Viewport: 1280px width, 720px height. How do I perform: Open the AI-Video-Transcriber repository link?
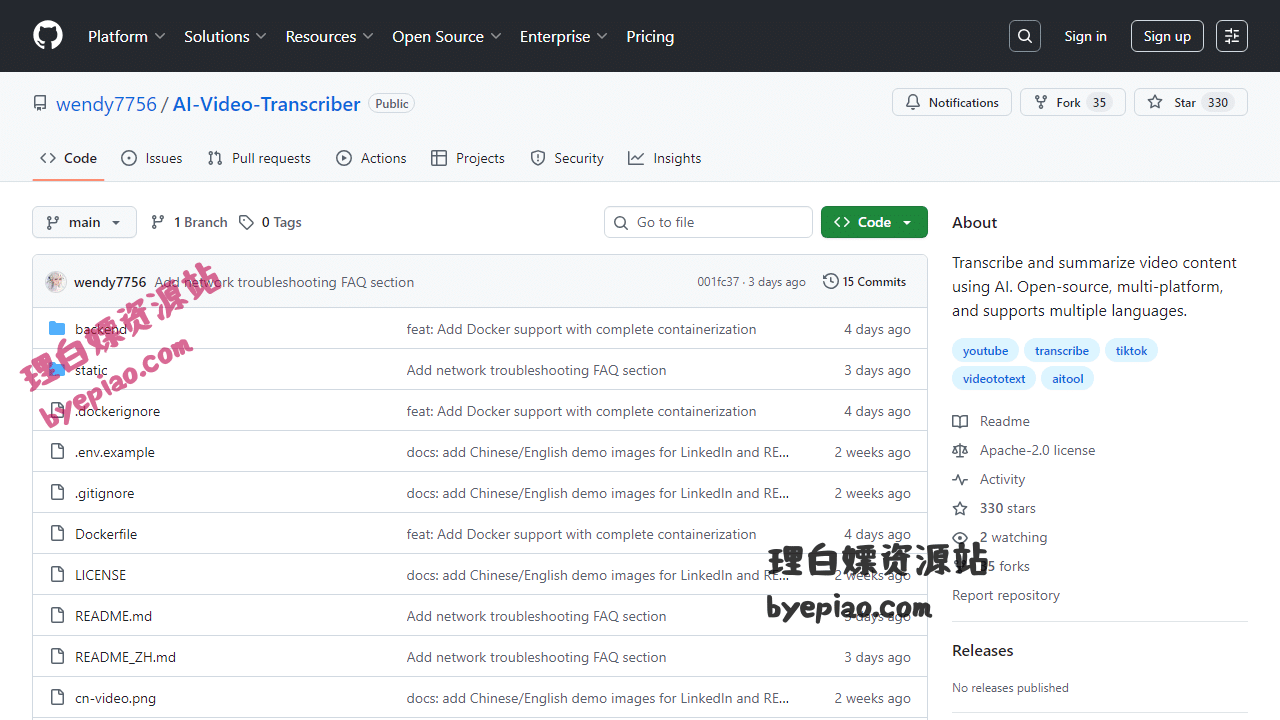tap(266, 104)
